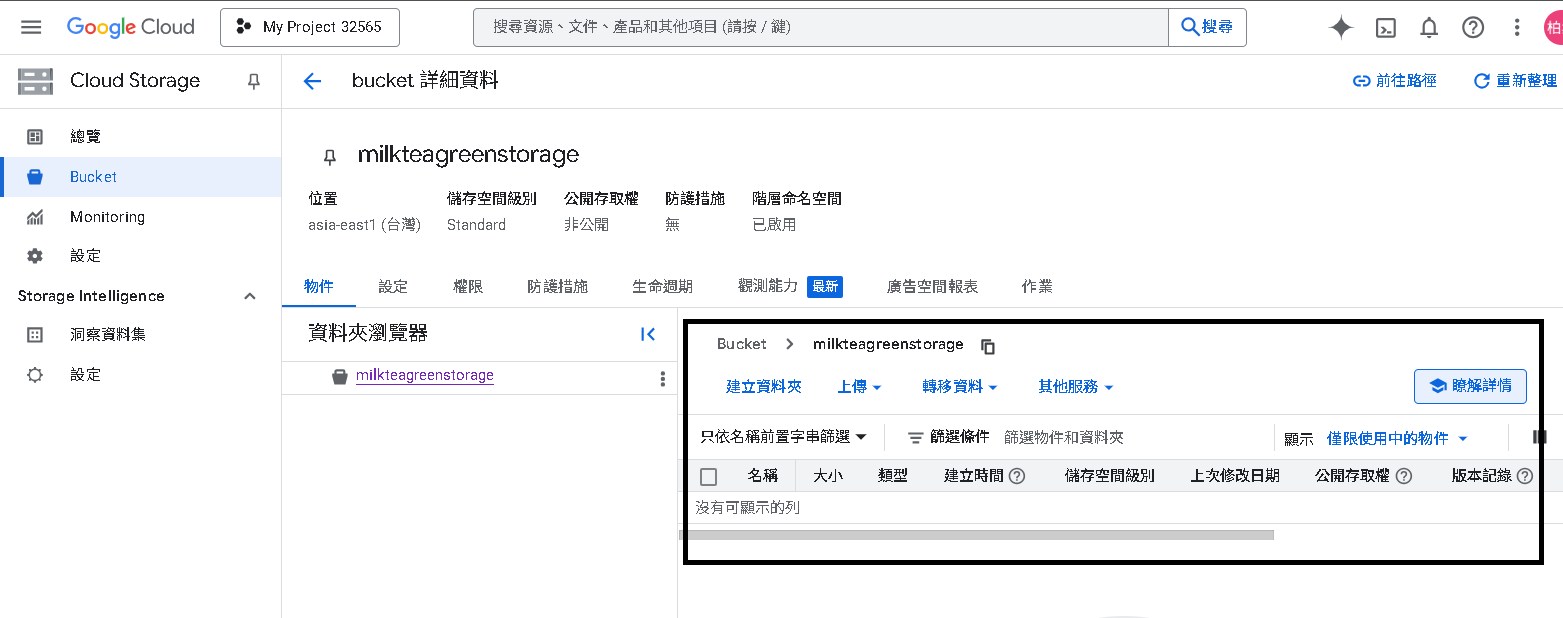1563x618 pixels.
Task: Tick the select-all objects checkbox
Action: pos(708,477)
